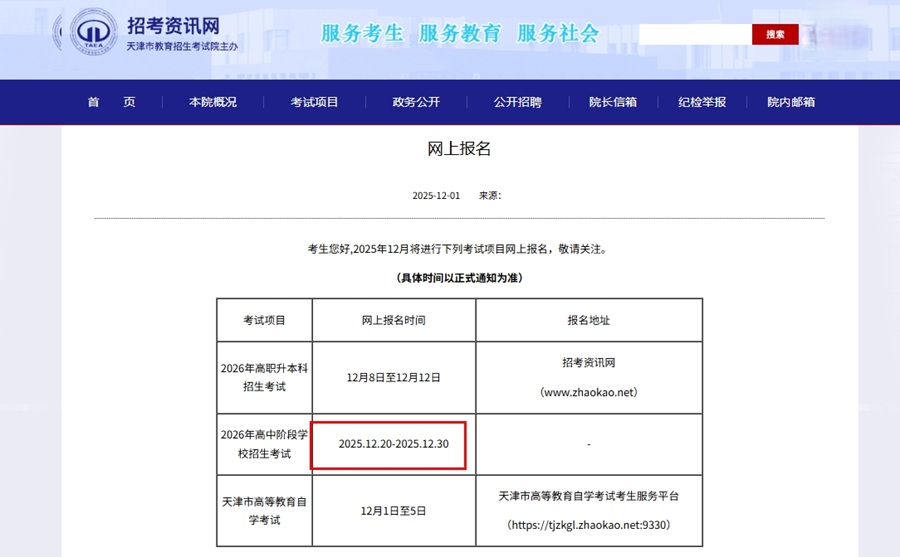Click the 服务考生 服务教育 服务社会 banner slogan

pos(459,33)
